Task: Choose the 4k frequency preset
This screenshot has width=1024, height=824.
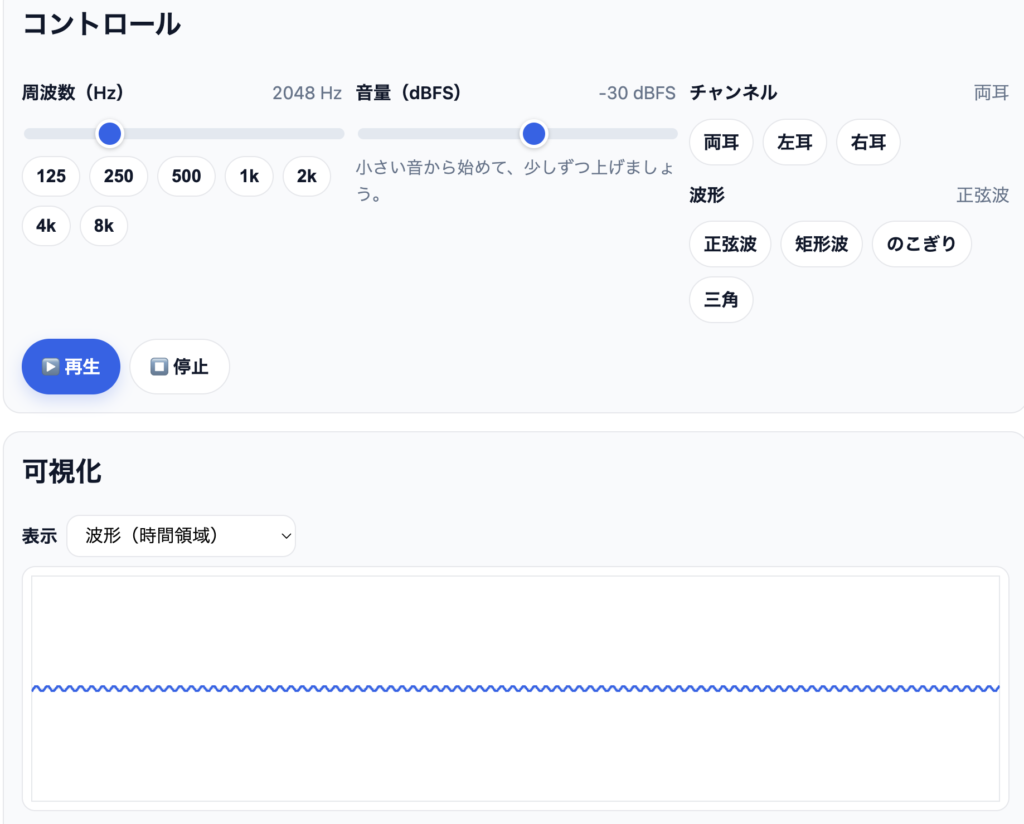Action: tap(46, 226)
